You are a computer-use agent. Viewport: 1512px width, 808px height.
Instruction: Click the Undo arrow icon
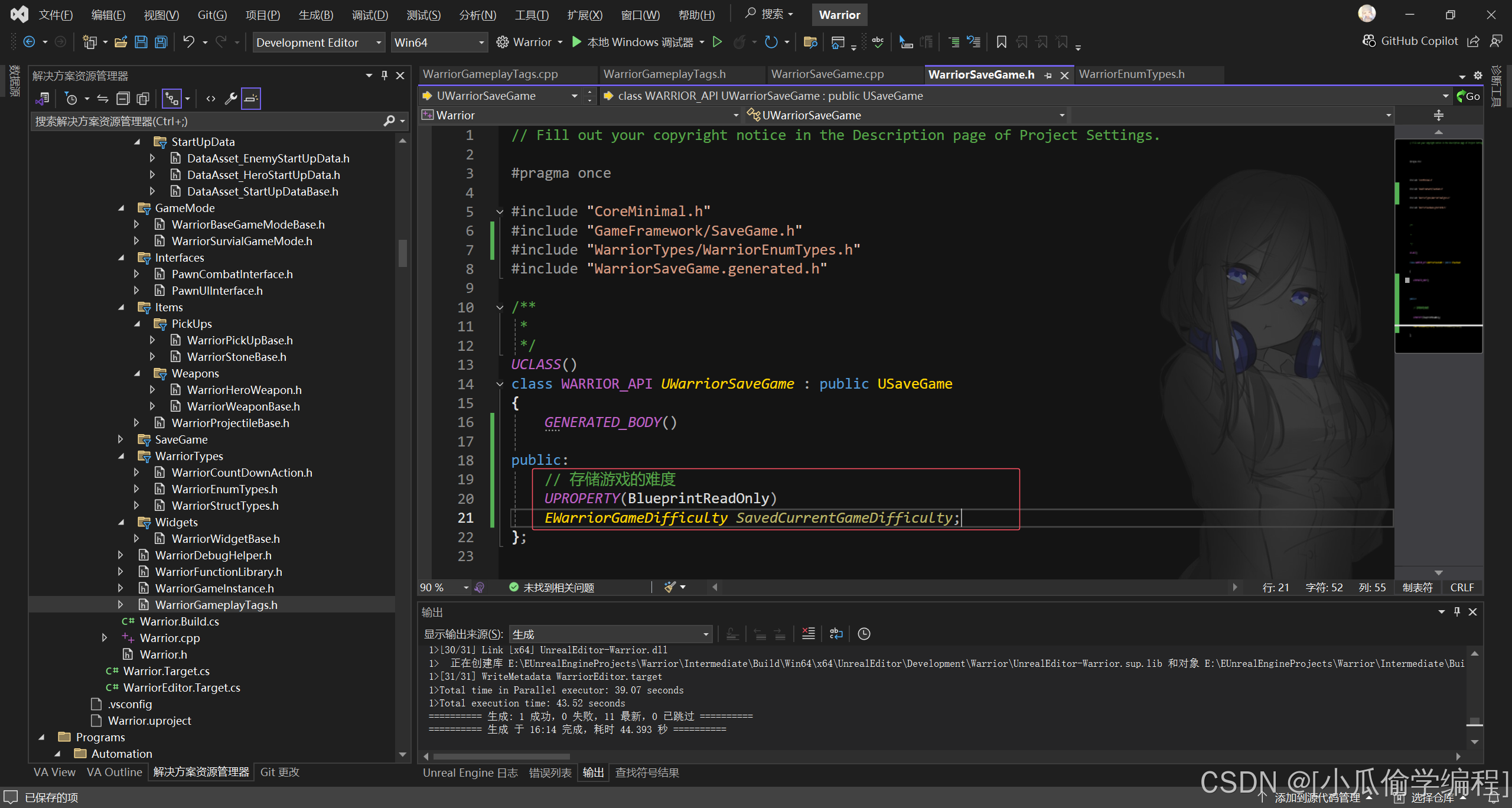188,42
